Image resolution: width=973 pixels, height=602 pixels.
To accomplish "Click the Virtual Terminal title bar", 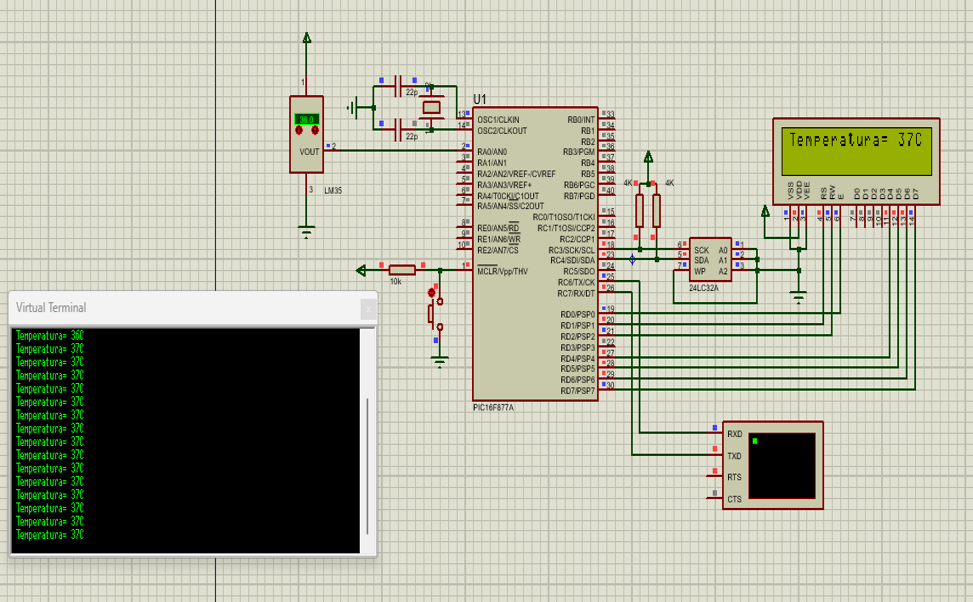I will (x=180, y=308).
